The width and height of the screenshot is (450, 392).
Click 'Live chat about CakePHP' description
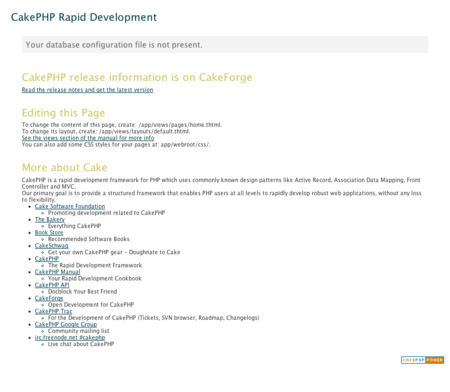pos(81,344)
